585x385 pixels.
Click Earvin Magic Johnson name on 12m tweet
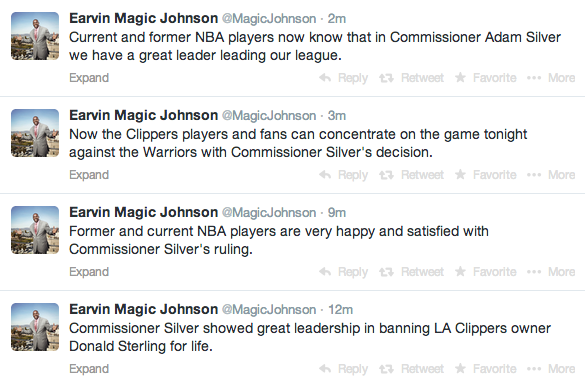pos(144,309)
